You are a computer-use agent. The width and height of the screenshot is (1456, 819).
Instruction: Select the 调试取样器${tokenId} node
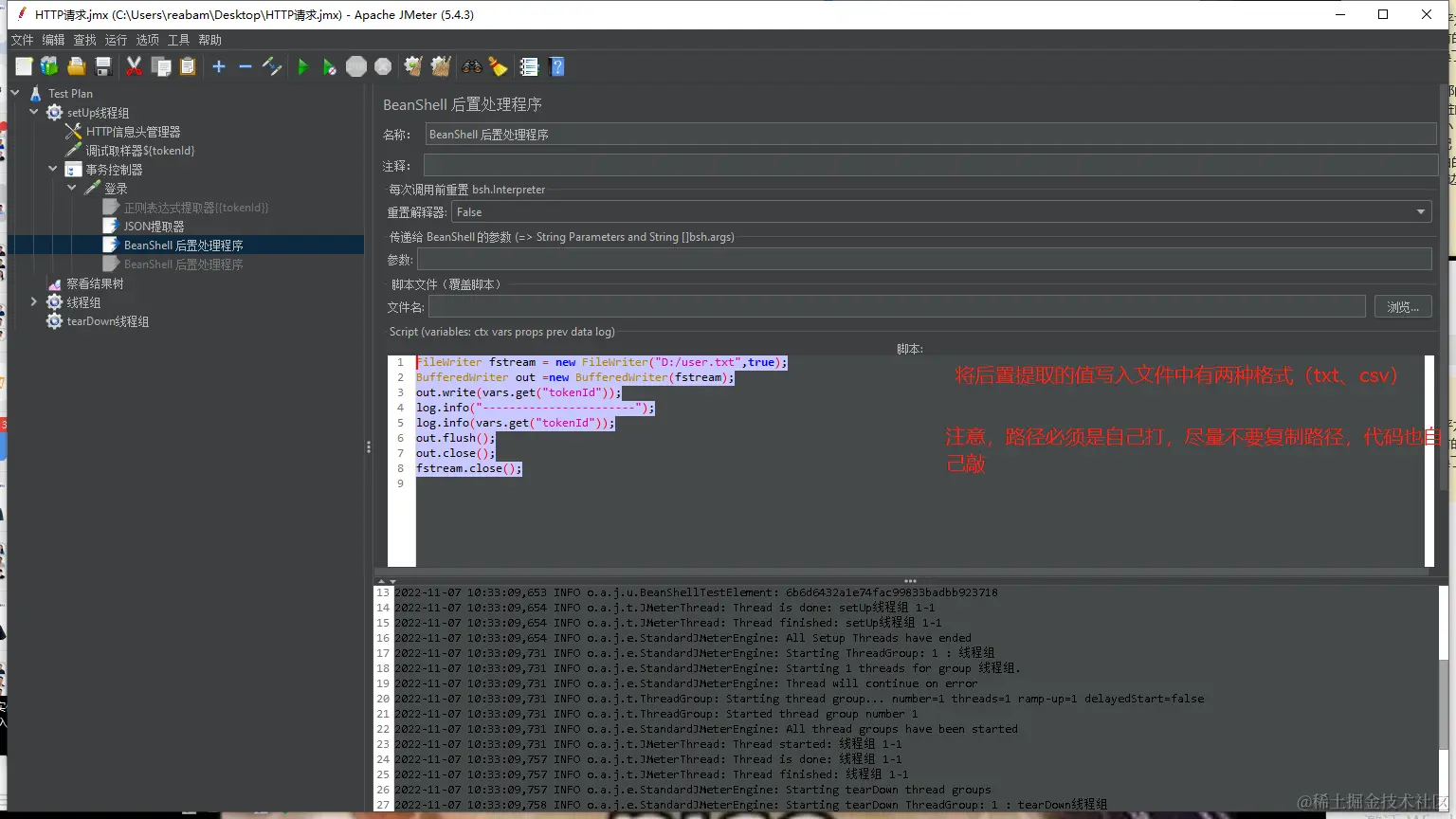click(x=140, y=151)
